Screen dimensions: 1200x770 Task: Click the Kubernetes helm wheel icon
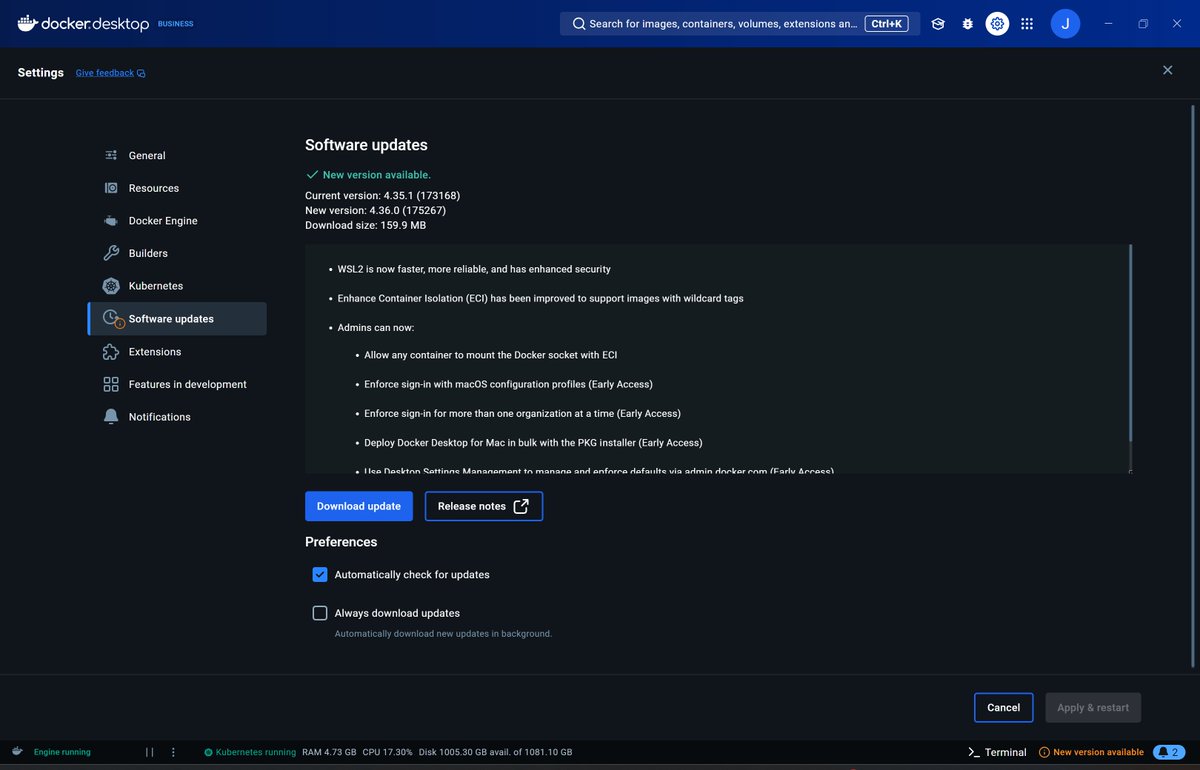(x=111, y=286)
